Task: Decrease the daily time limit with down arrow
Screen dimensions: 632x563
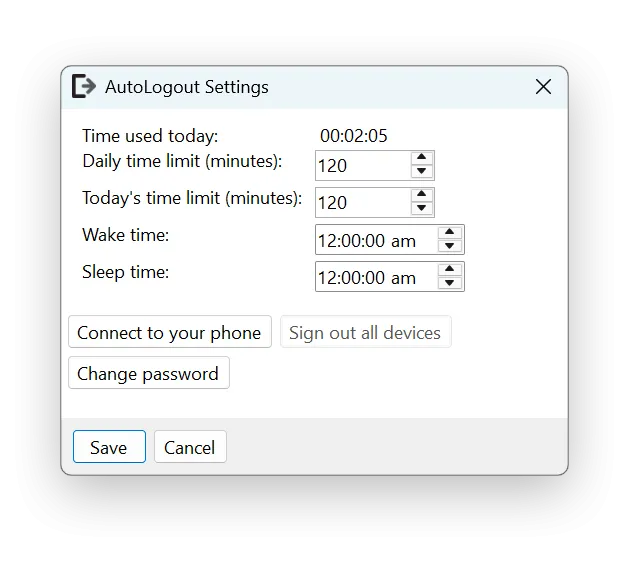Action: coord(422,172)
